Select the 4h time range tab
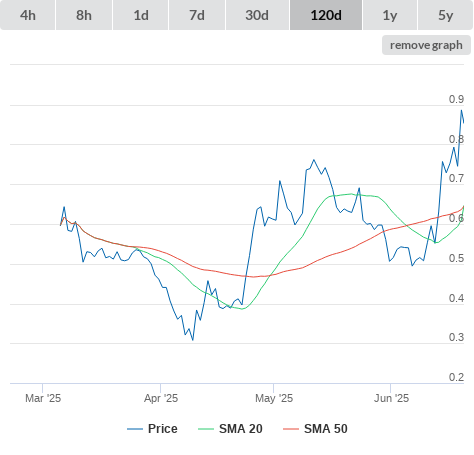This screenshot has width=474, height=455. (x=28, y=15)
